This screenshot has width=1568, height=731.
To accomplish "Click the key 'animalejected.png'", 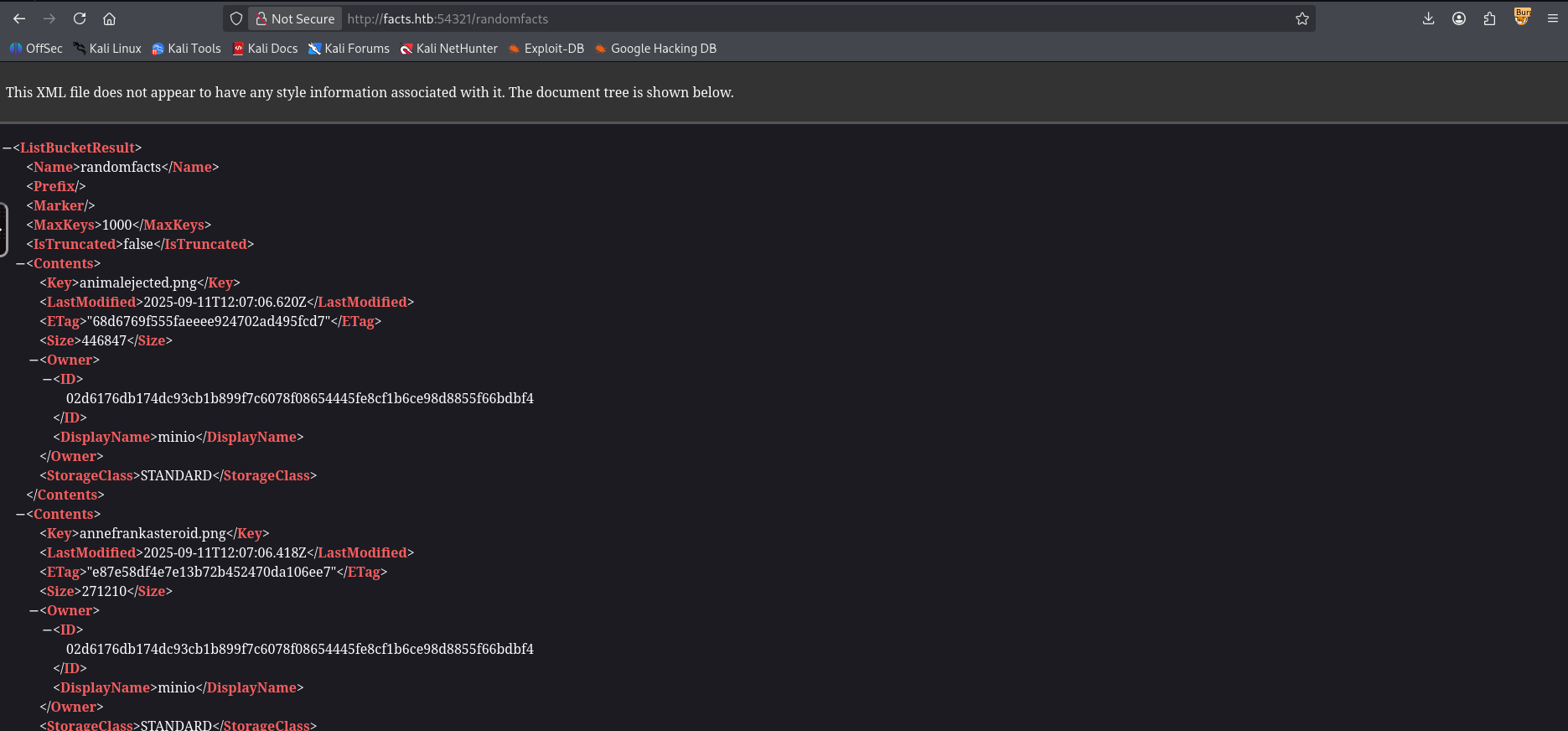I will [138, 283].
